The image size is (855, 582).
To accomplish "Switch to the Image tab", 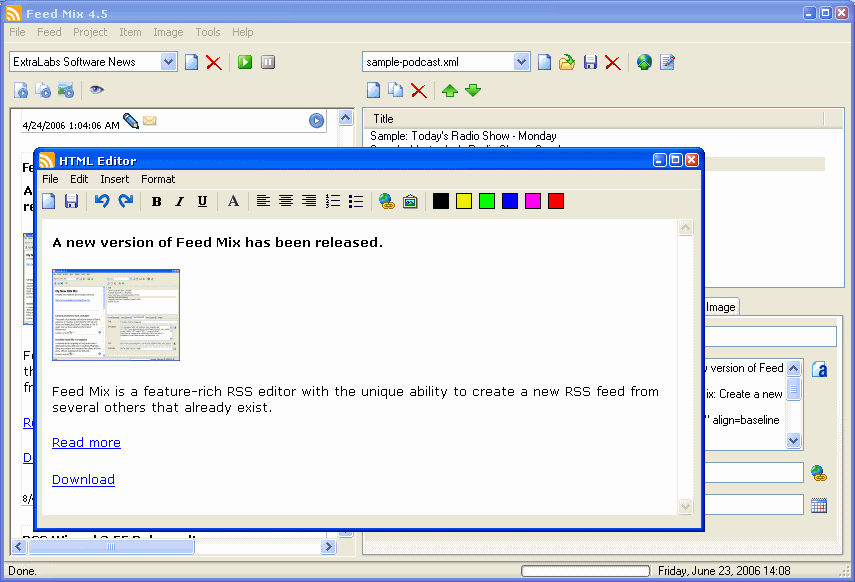I will (721, 307).
